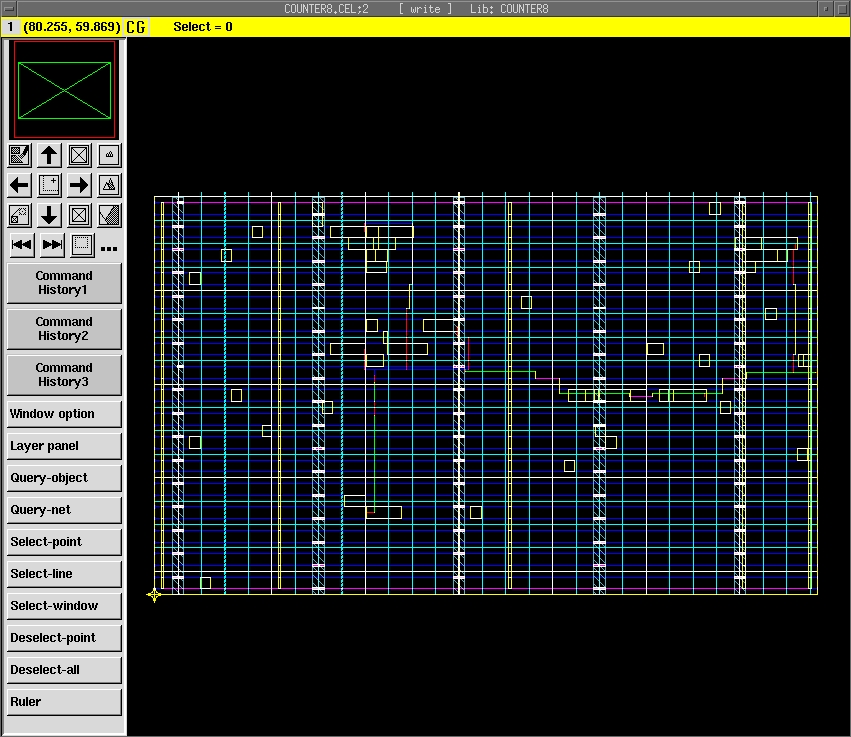Select the dotted rectangle window tool icon

(x=82, y=245)
